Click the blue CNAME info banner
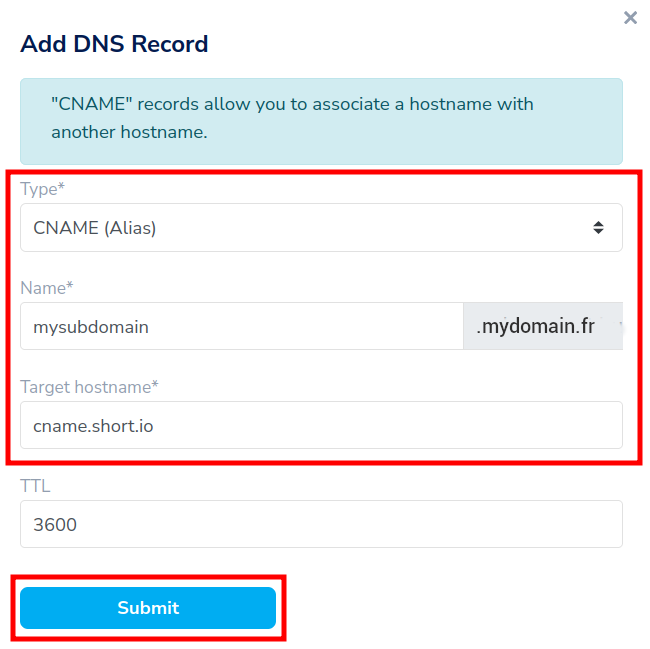Screen dimensions: 650x649 click(321, 121)
